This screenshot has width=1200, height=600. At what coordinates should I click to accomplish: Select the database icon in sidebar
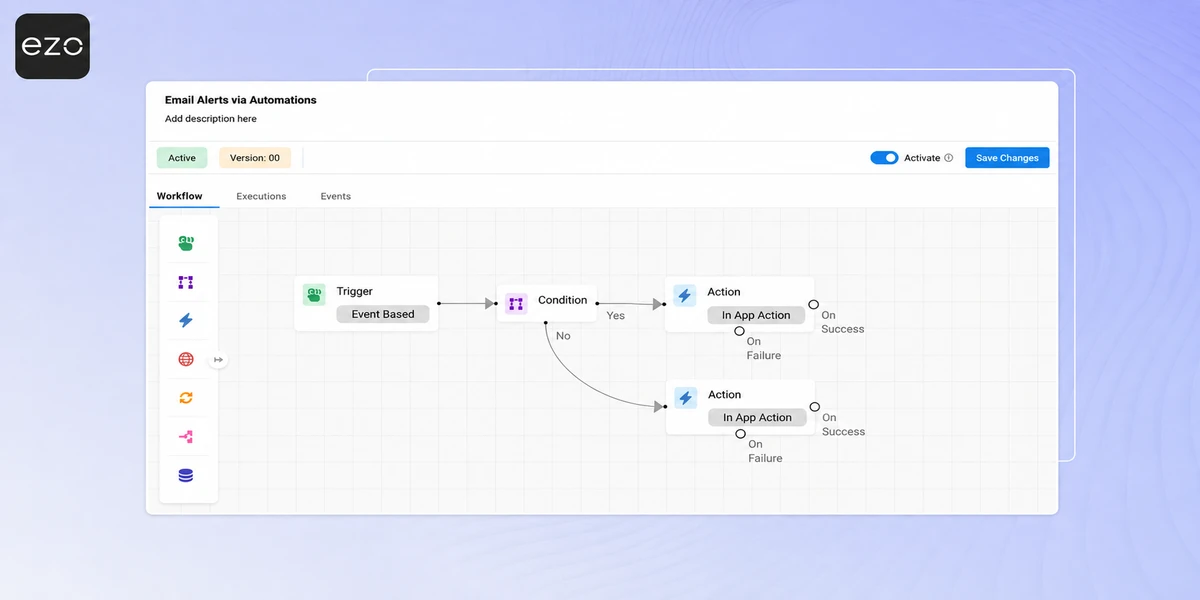point(186,476)
